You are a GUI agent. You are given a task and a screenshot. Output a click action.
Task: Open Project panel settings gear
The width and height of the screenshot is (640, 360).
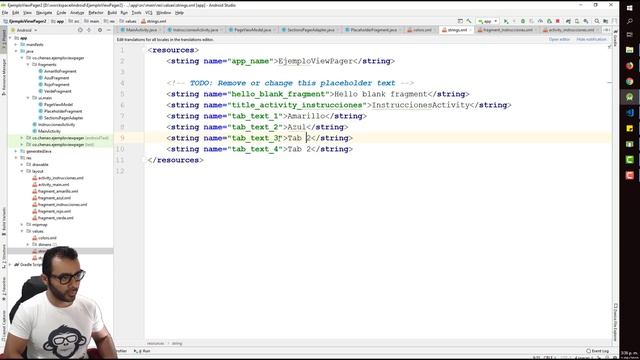click(x=100, y=30)
